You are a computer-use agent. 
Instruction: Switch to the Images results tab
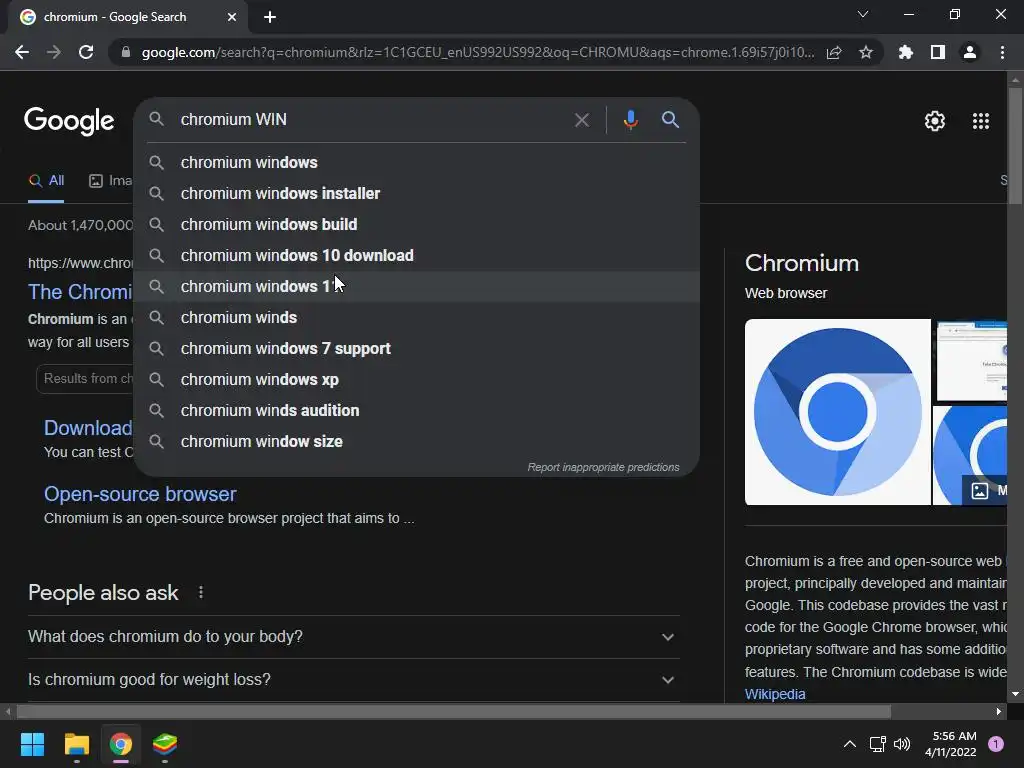[110, 181]
